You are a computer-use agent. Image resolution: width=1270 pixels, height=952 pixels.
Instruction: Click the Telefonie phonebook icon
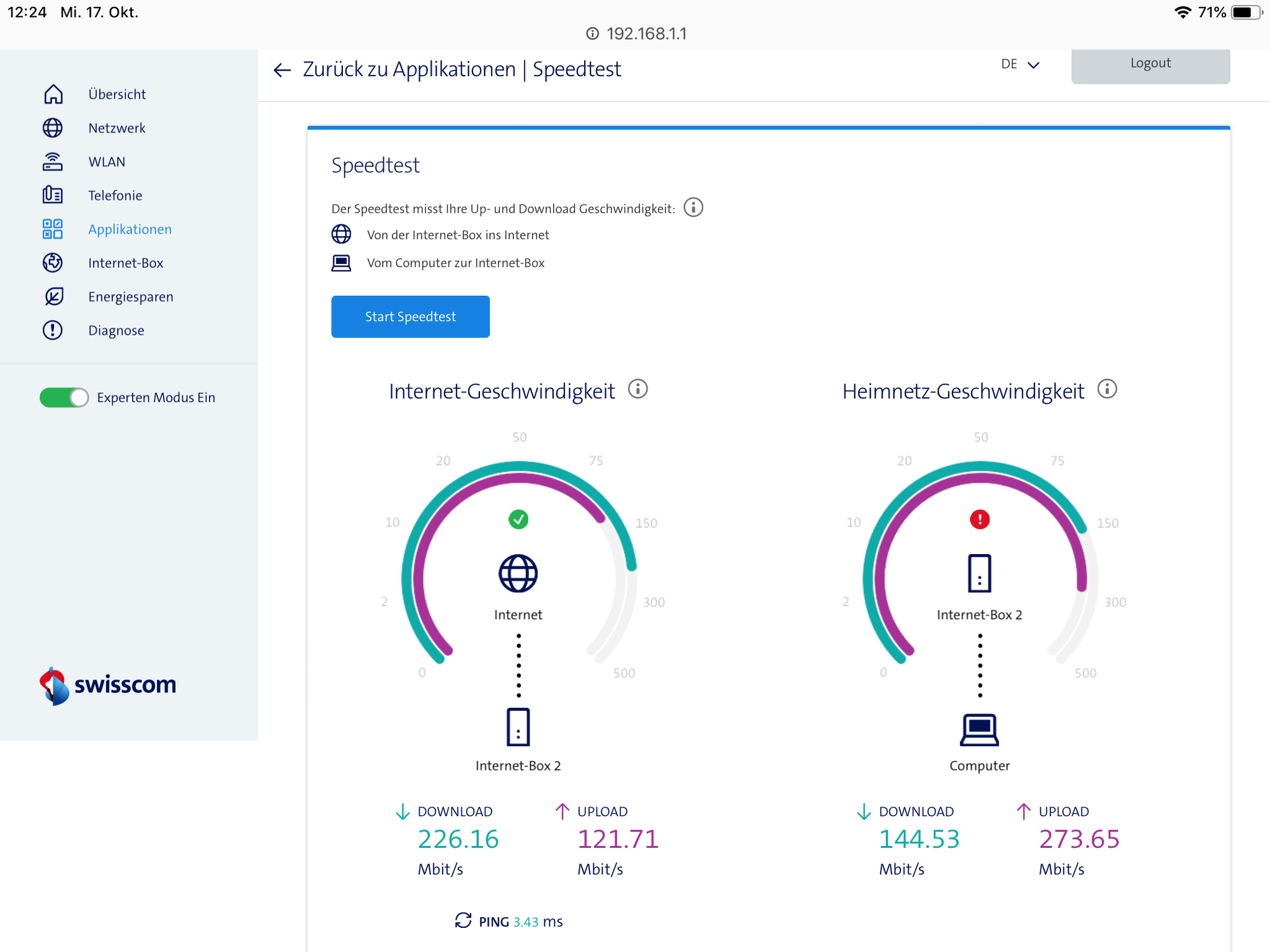[53, 195]
